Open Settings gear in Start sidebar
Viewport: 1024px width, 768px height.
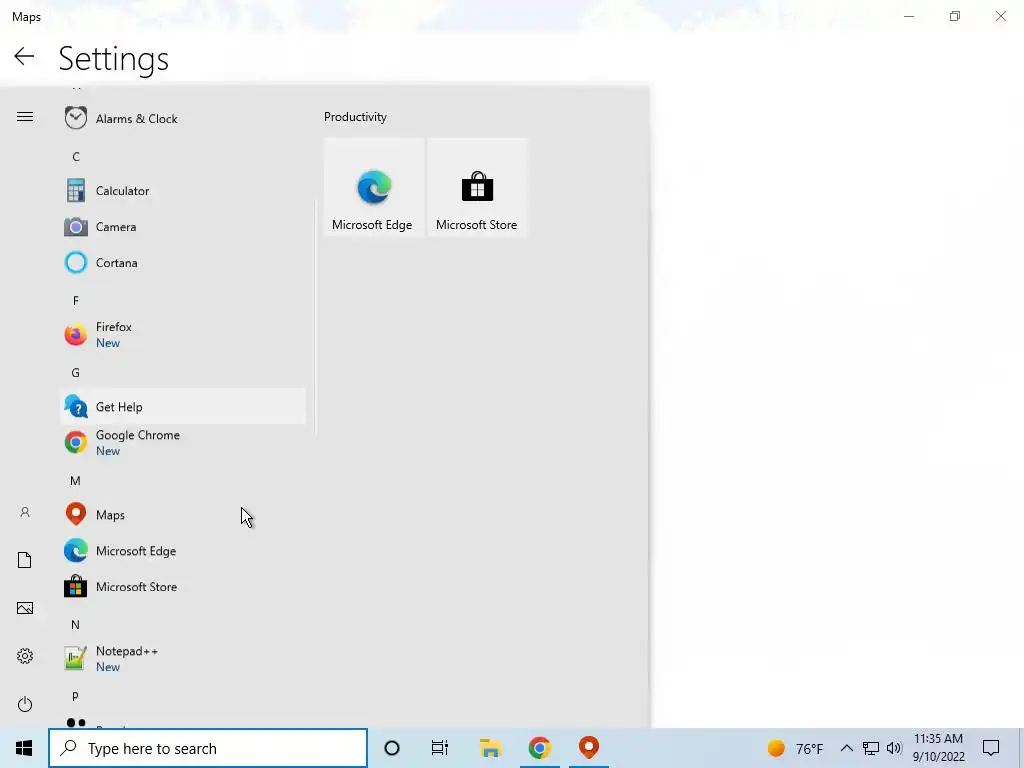(25, 656)
